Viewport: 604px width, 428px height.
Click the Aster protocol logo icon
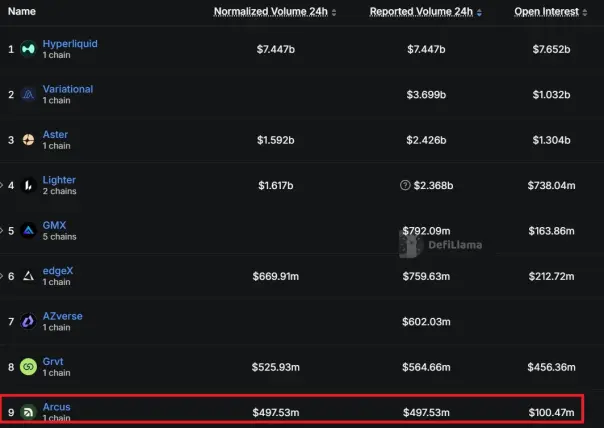[x=28, y=140]
